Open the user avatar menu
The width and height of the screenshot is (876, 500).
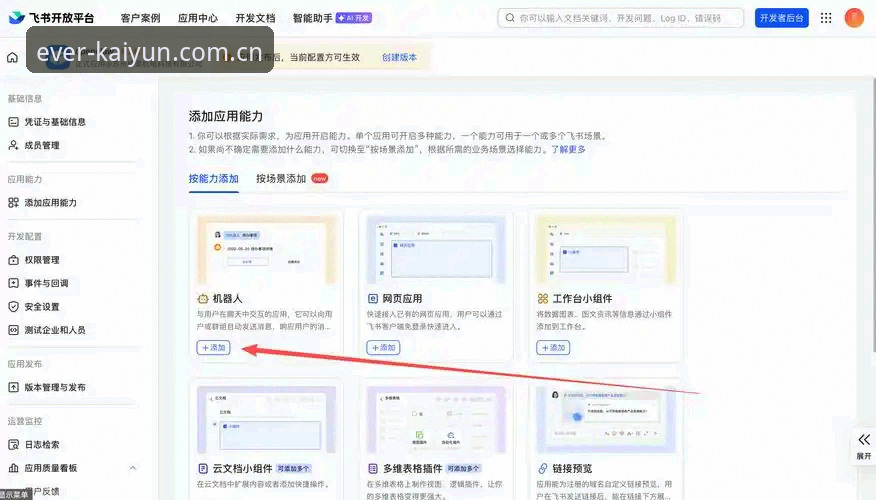click(854, 18)
